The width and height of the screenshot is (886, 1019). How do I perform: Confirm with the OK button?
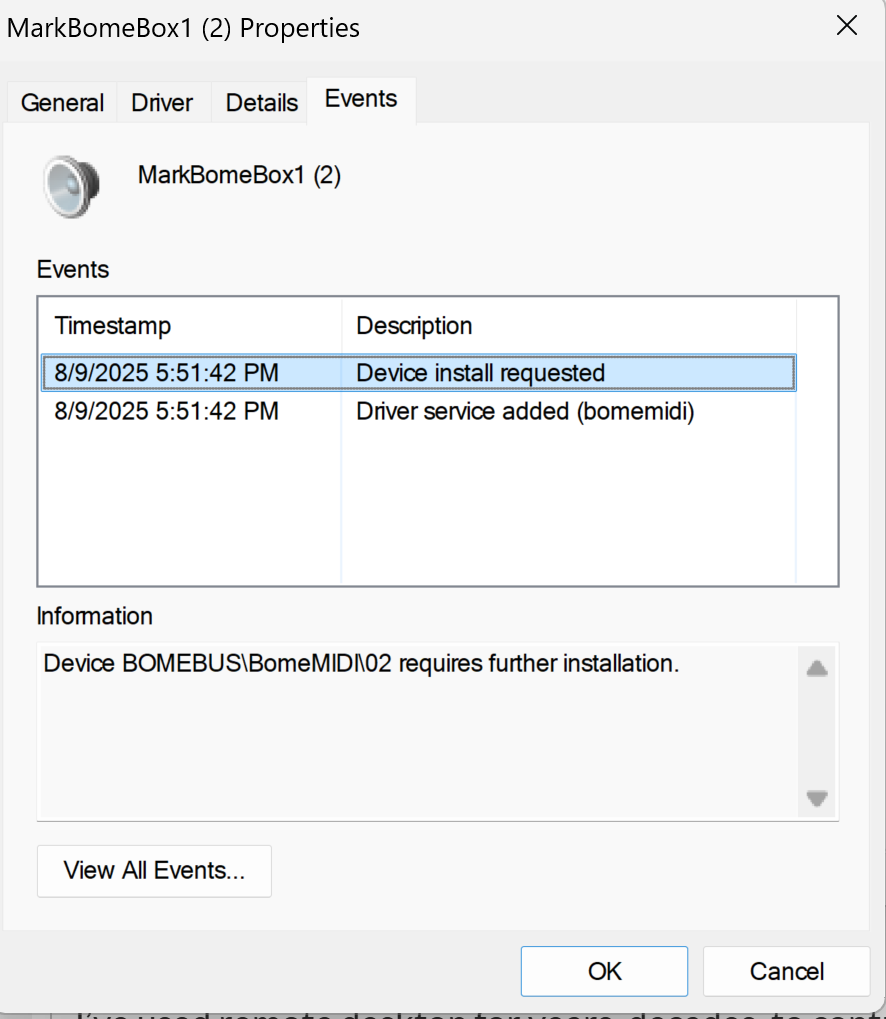point(604,971)
